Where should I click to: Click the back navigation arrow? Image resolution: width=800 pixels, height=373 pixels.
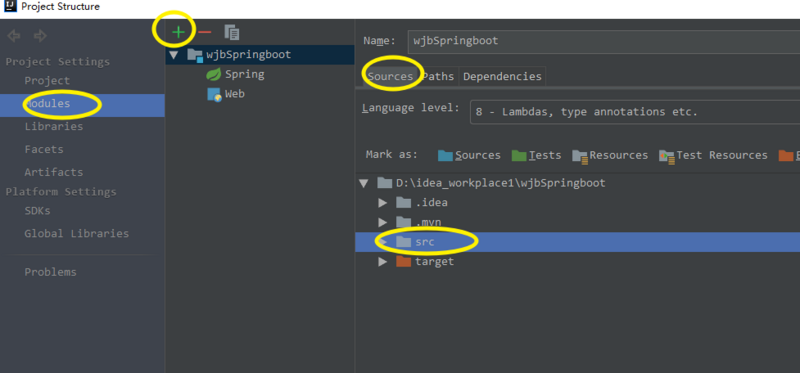[14, 36]
